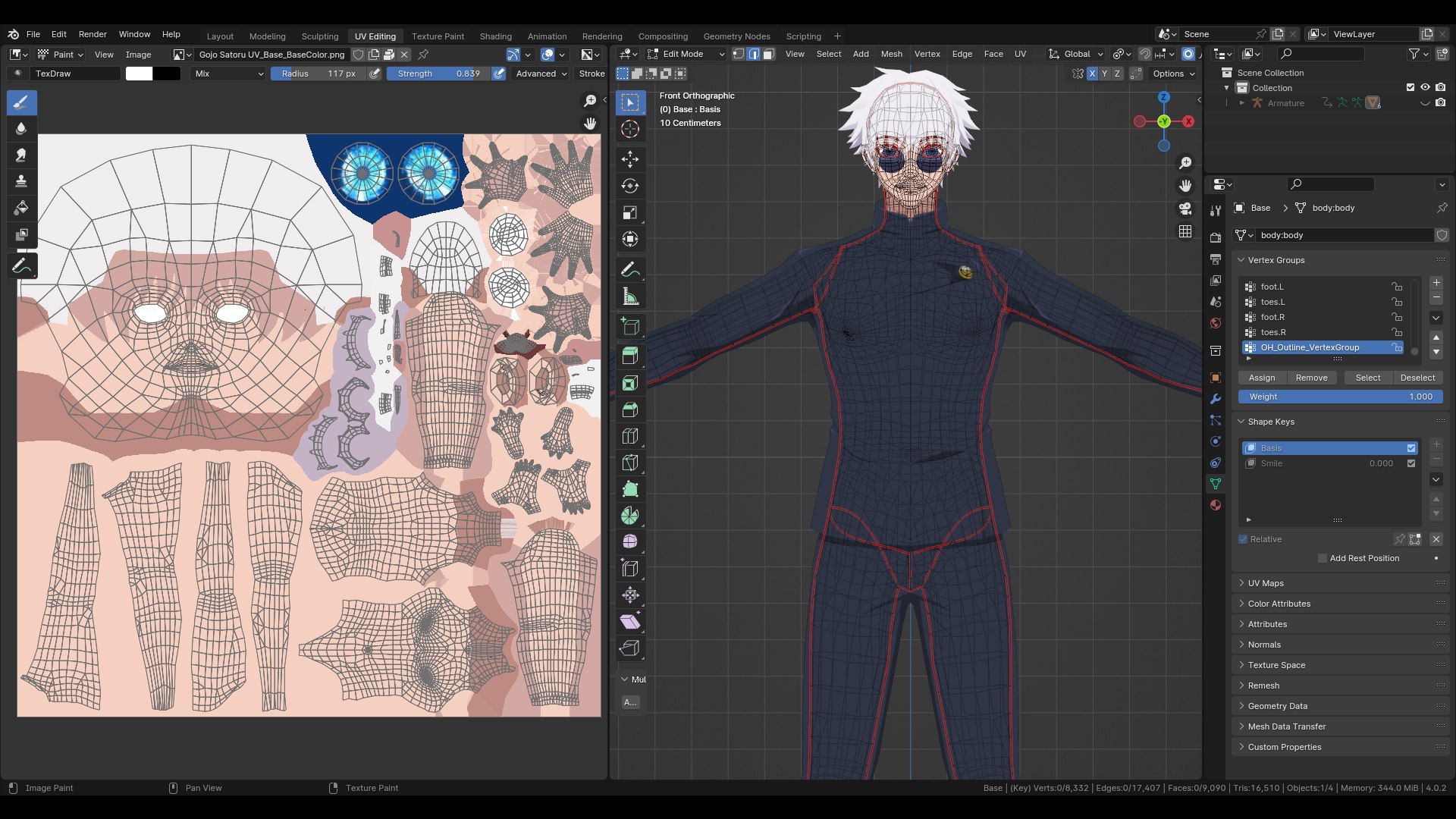1456x819 pixels.
Task: Activate the Bevel tool
Action: point(630,409)
